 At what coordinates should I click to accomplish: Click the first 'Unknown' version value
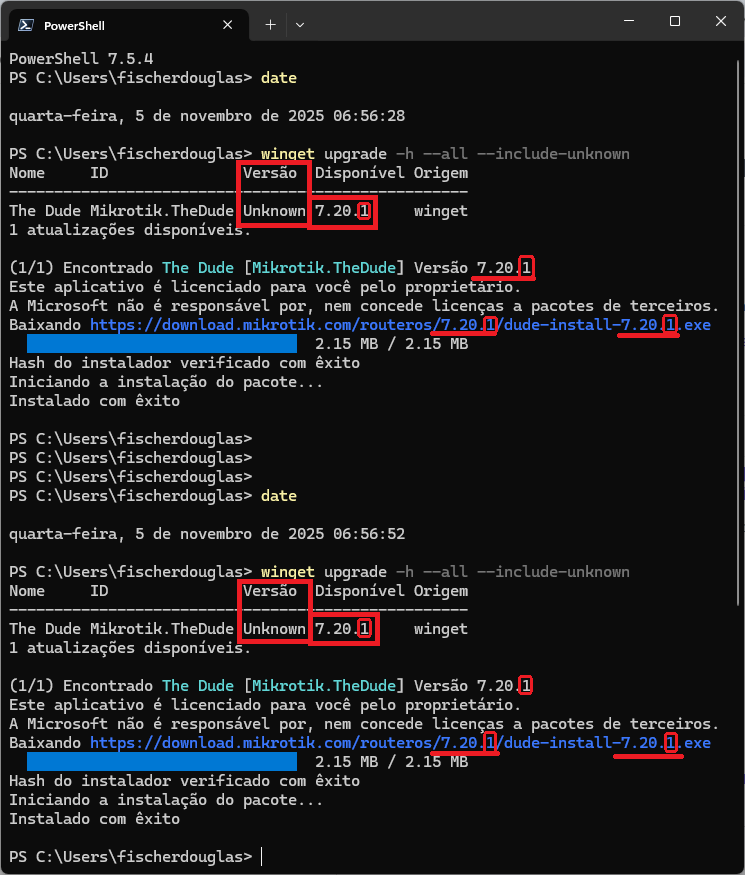(274, 211)
